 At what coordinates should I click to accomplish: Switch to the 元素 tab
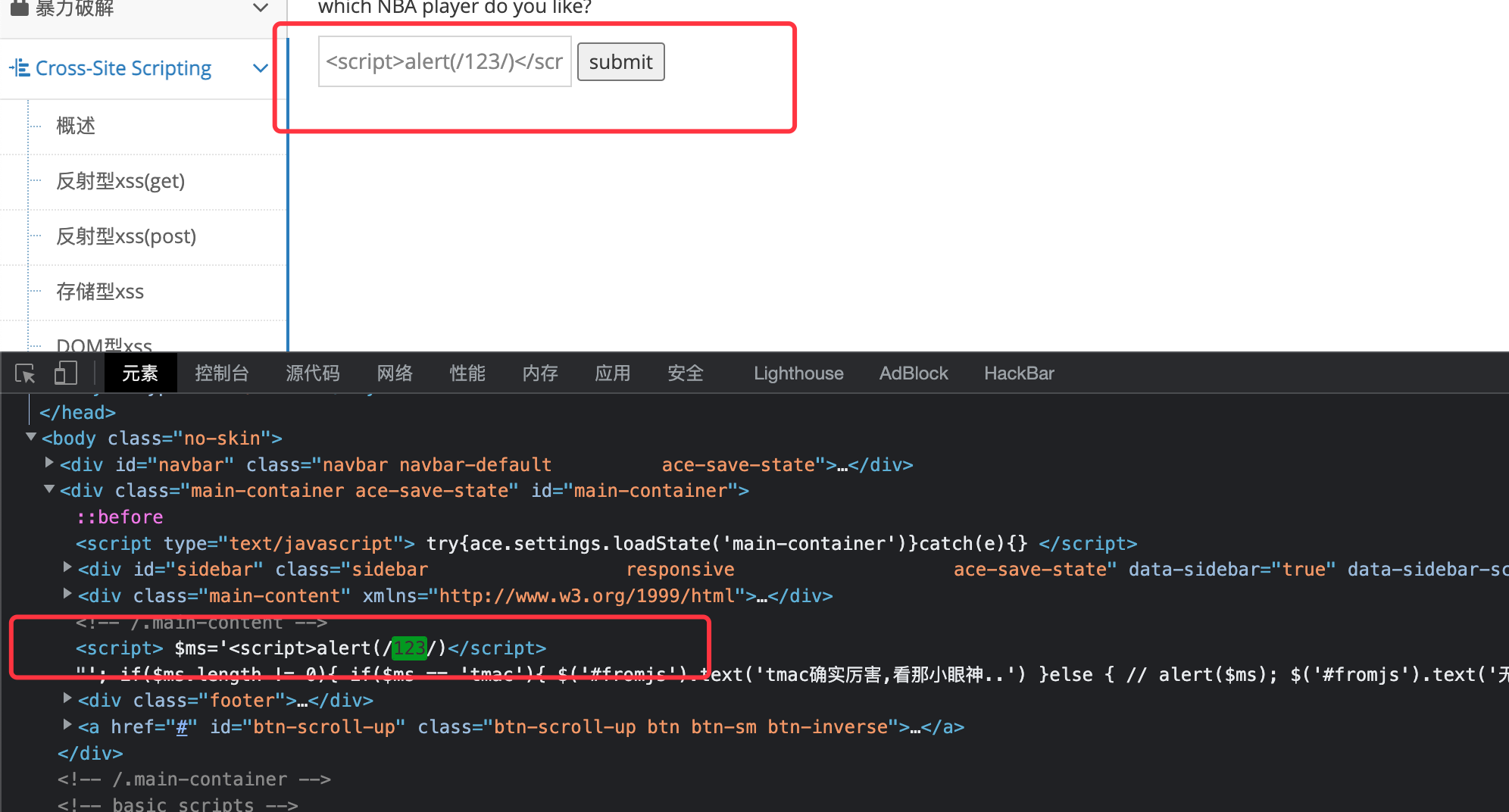point(140,373)
